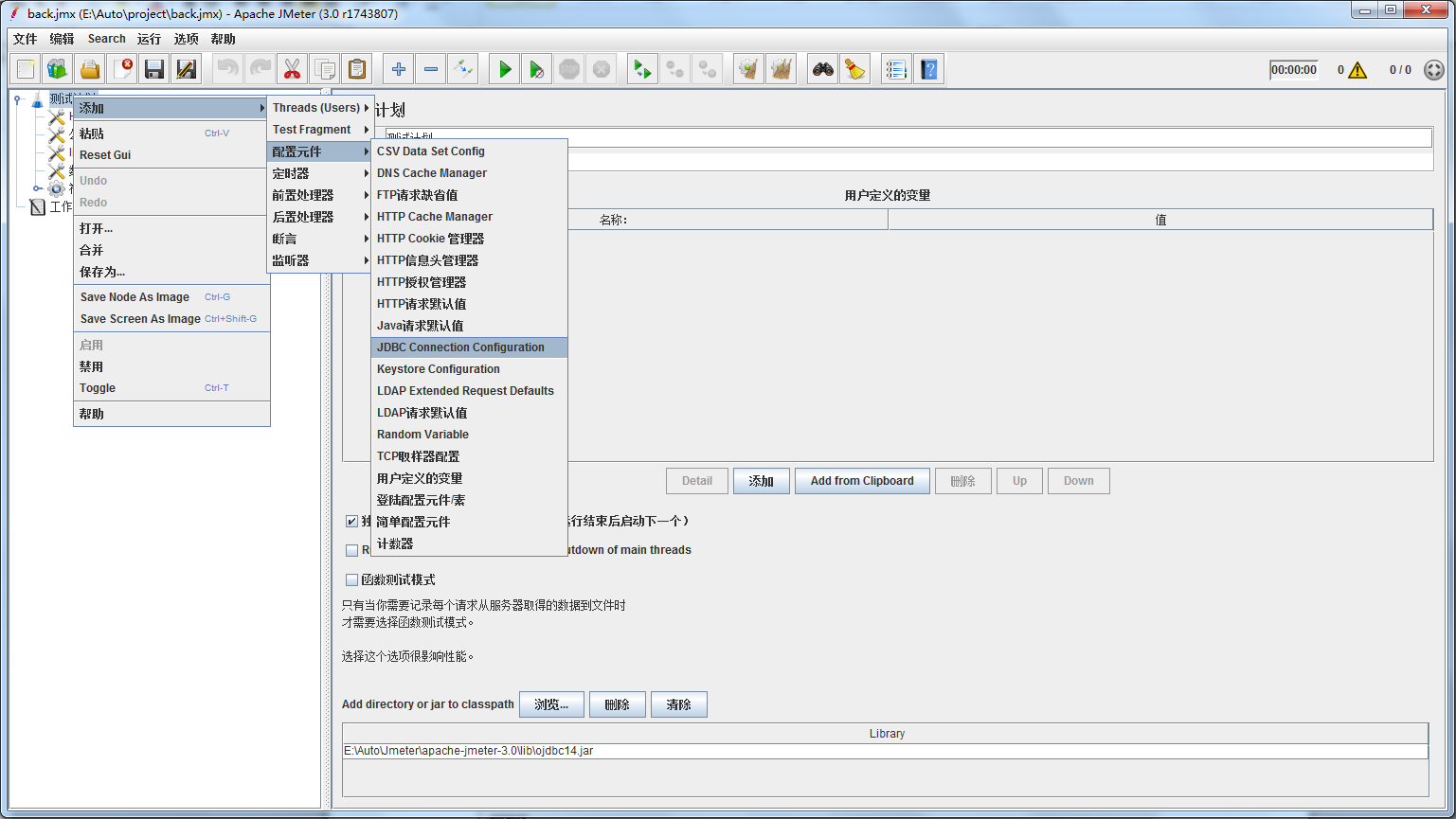
Task: Click the elapsed time 00:00:00 field
Action: click(1294, 70)
